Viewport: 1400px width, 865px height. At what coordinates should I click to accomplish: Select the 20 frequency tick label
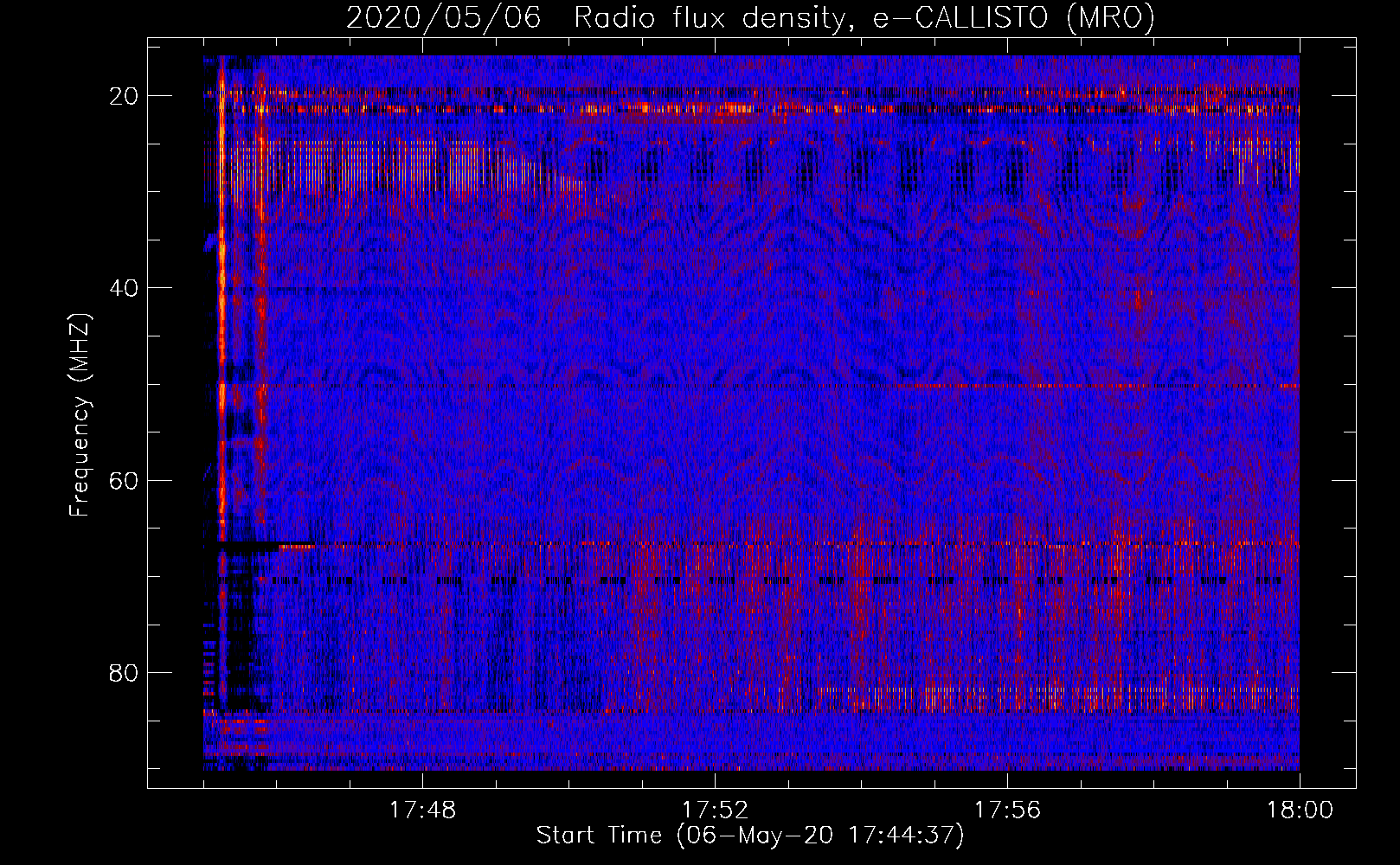[125, 96]
